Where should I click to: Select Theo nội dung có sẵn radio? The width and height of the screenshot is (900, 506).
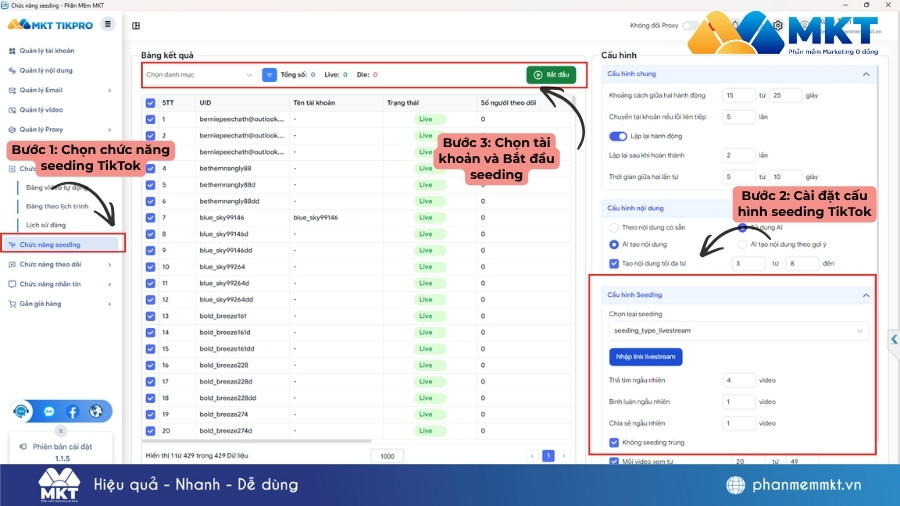(x=614, y=227)
